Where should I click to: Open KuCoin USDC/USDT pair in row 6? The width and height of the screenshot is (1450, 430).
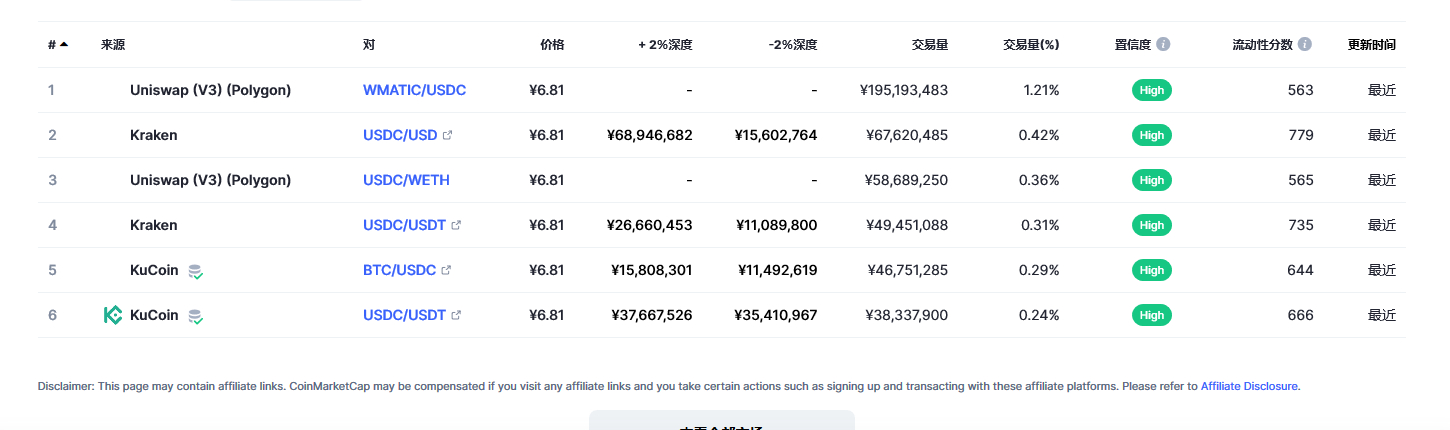[x=405, y=315]
